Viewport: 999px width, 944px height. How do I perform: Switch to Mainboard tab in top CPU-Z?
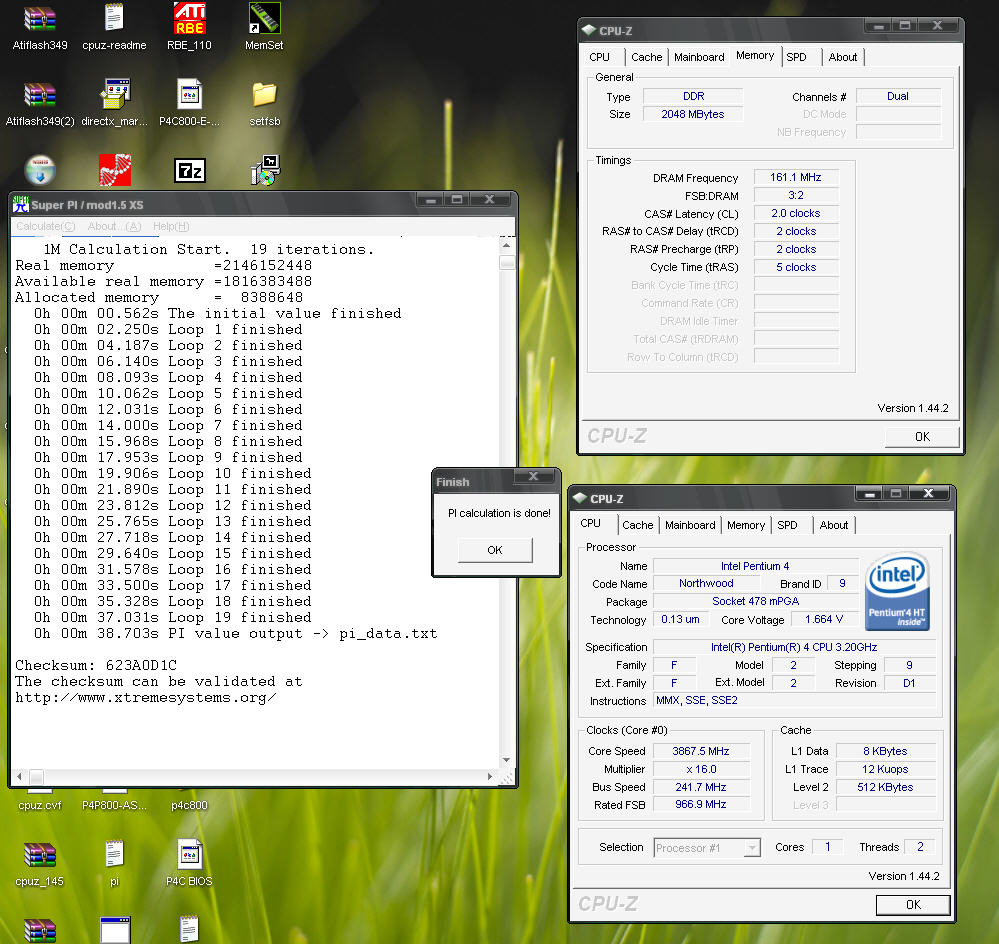699,57
